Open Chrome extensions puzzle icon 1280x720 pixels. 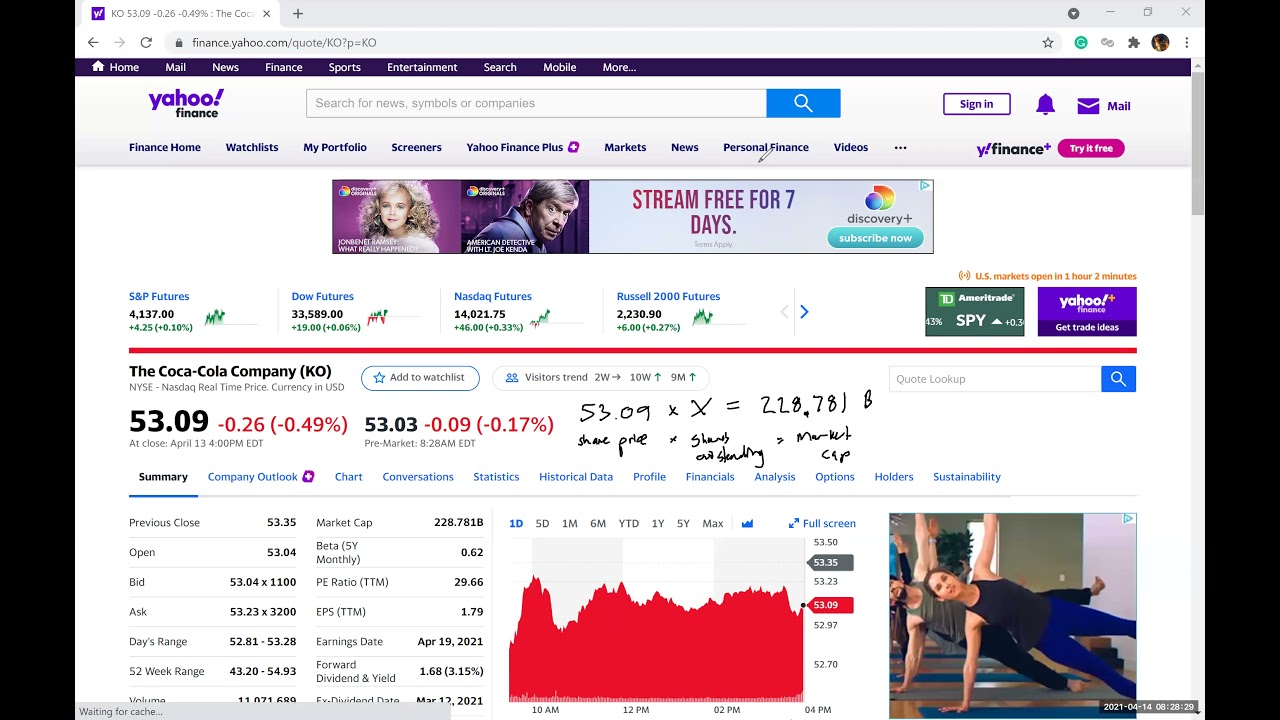coord(1133,42)
